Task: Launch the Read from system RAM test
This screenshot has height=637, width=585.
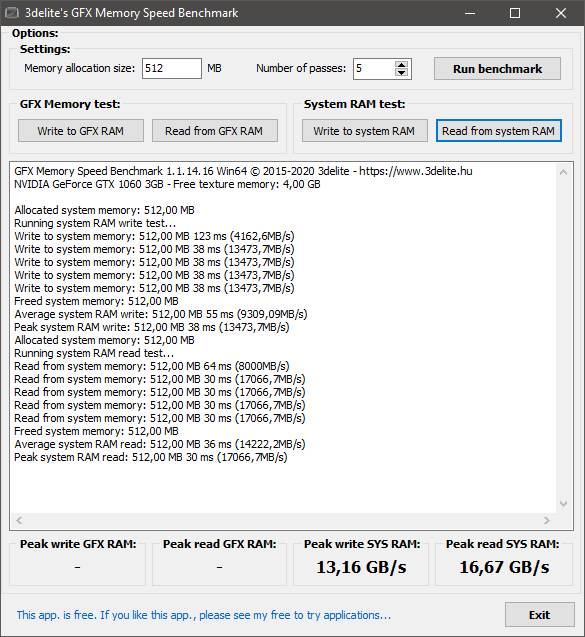Action: [498, 131]
